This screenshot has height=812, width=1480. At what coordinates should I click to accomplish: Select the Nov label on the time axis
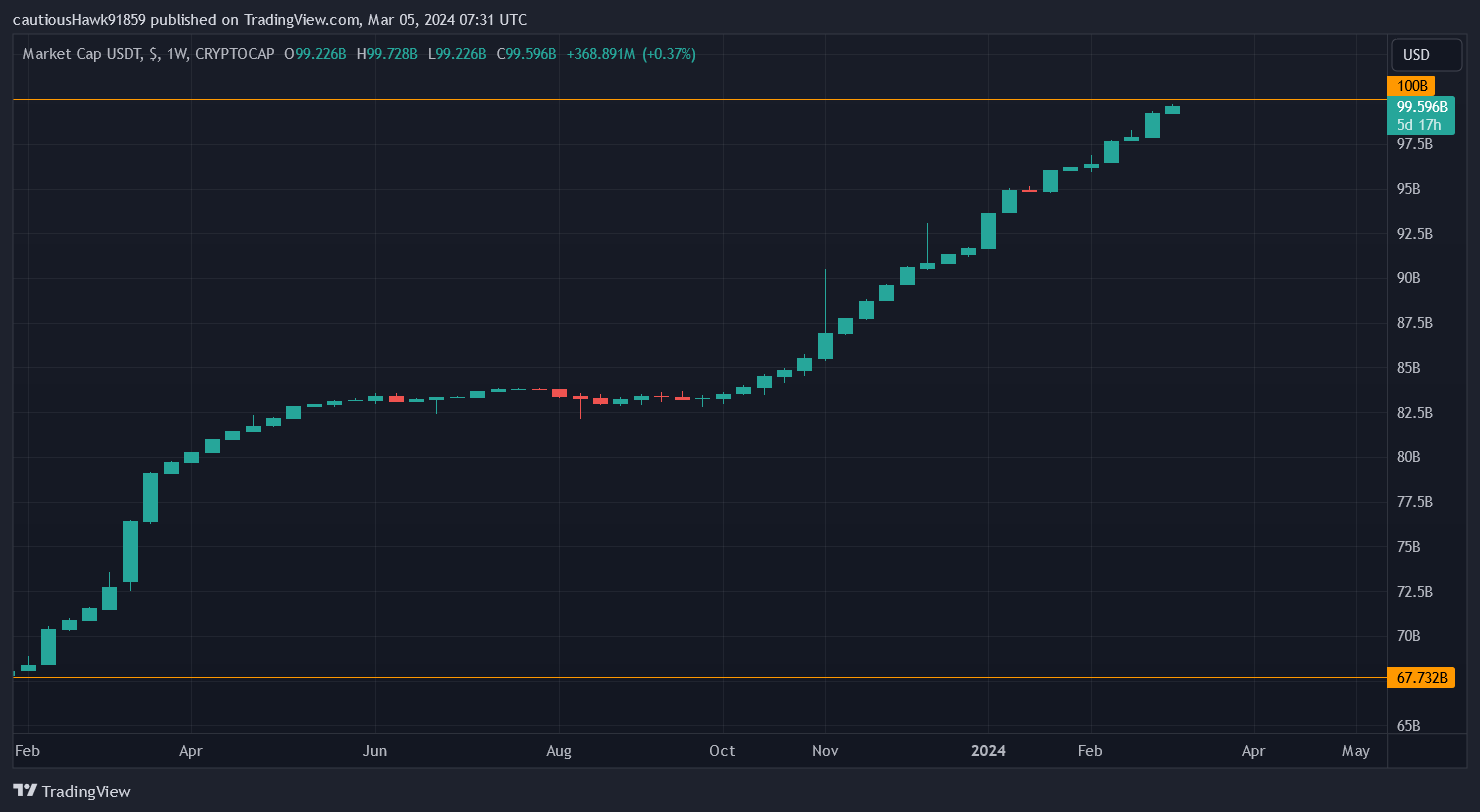pyautogui.click(x=824, y=750)
